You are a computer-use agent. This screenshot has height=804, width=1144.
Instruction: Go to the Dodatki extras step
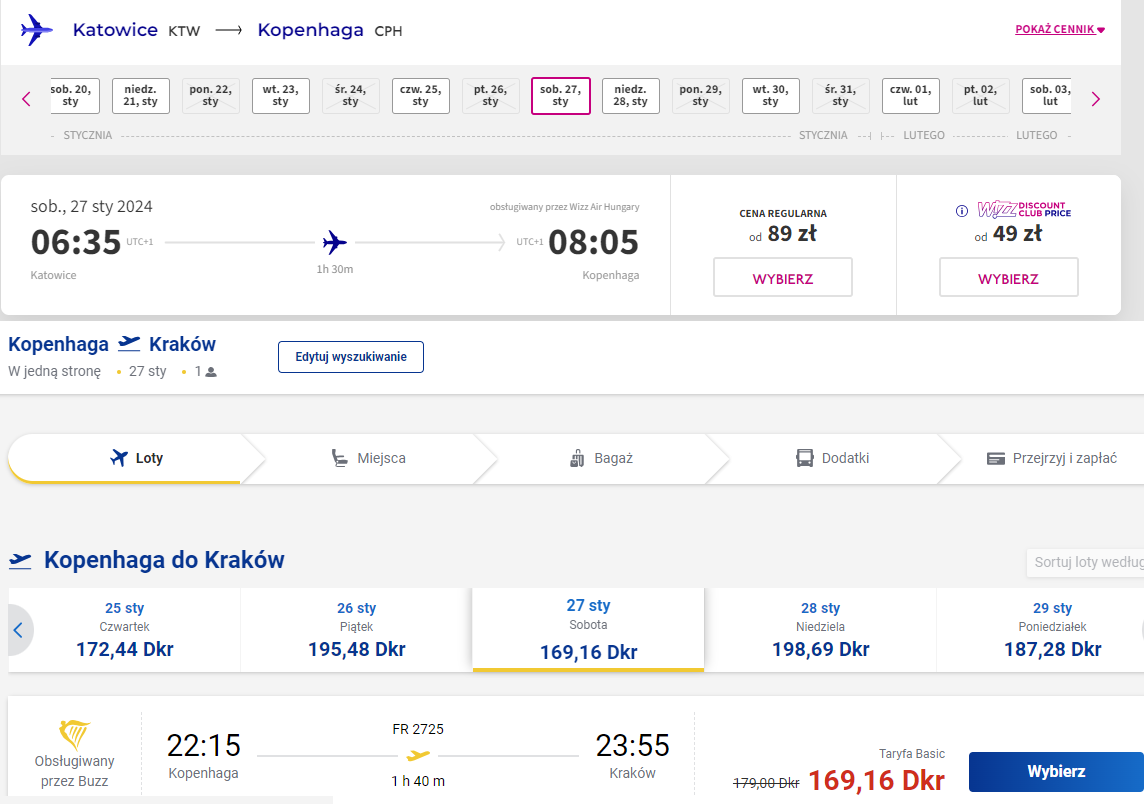tap(832, 458)
